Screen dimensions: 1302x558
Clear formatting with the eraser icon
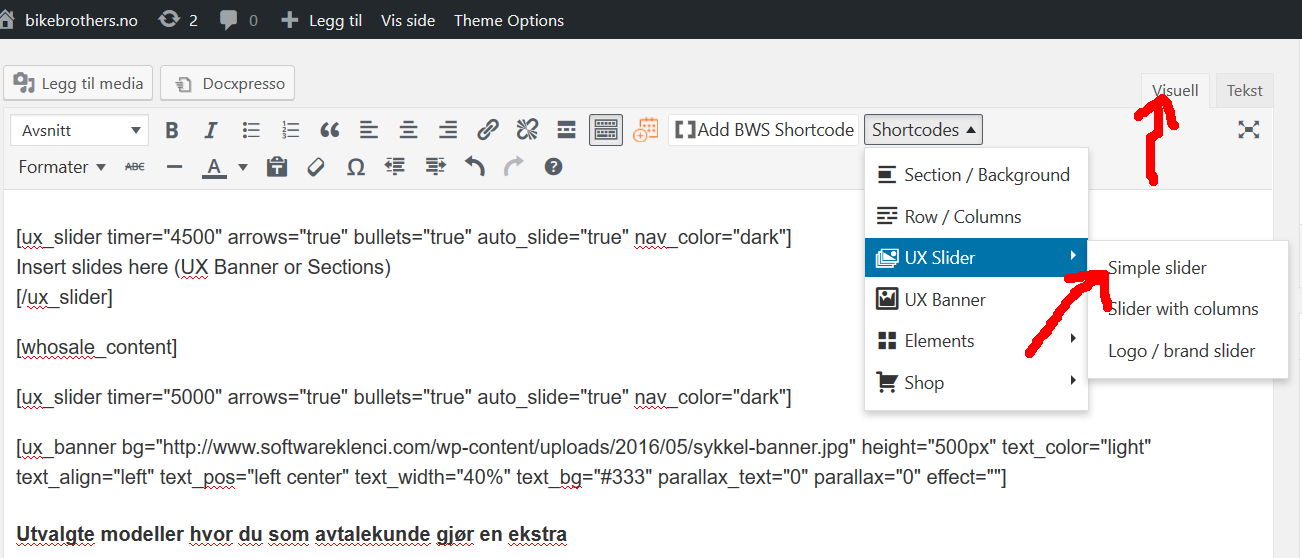point(316,167)
